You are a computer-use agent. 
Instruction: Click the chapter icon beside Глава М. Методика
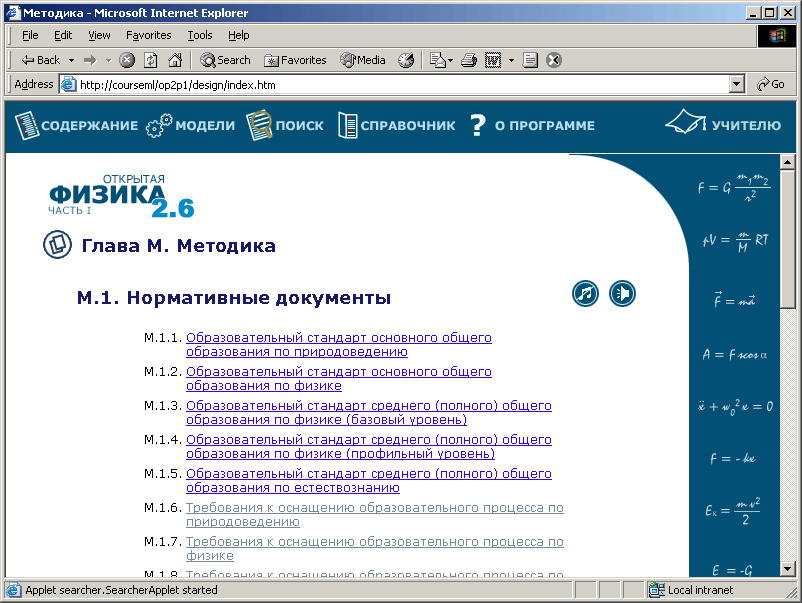(x=57, y=245)
